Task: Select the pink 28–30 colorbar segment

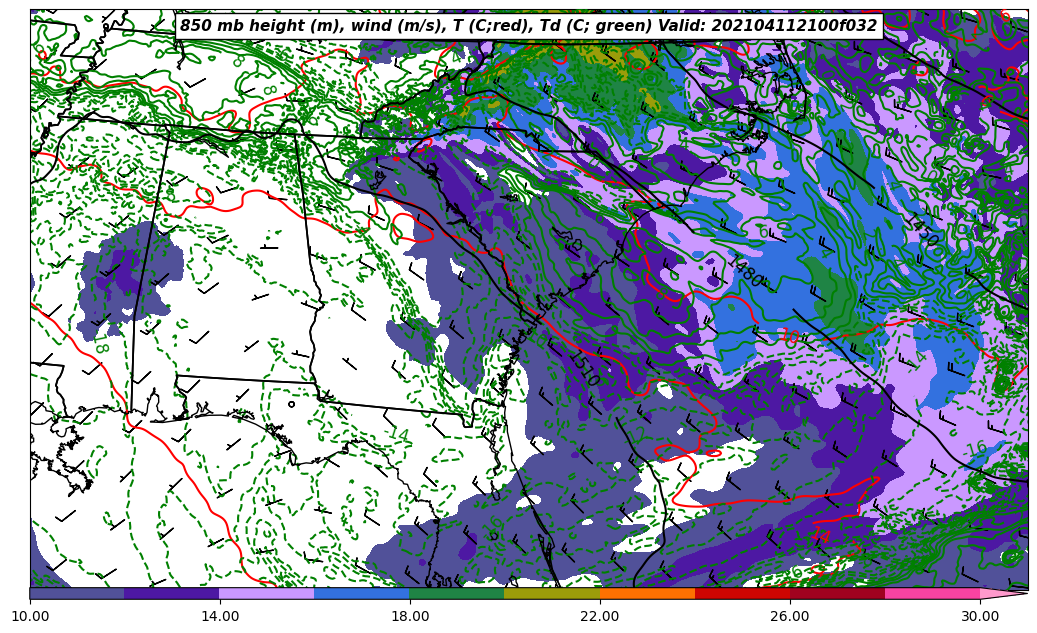Action: 933,593
